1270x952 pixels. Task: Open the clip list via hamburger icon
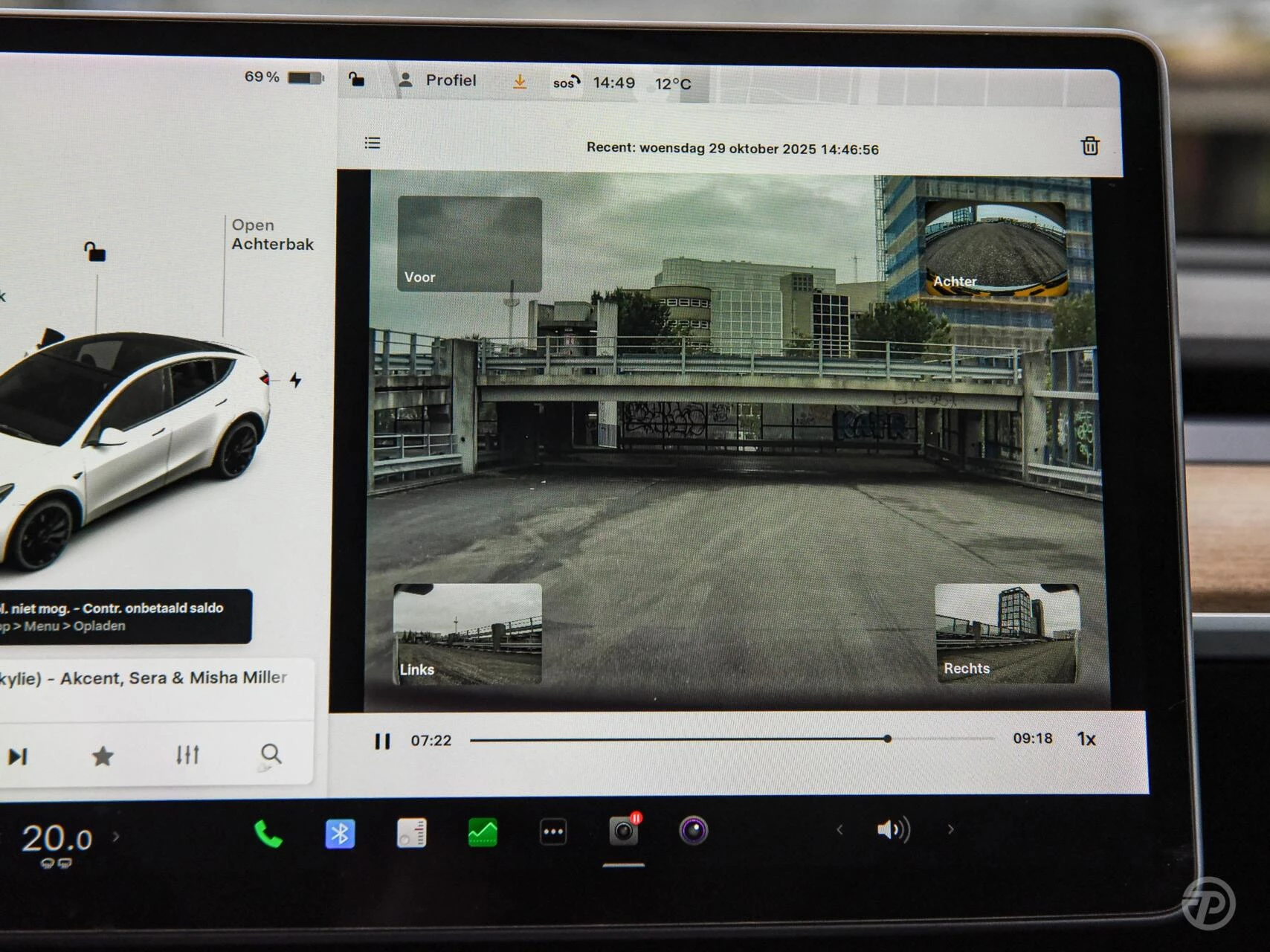372,144
